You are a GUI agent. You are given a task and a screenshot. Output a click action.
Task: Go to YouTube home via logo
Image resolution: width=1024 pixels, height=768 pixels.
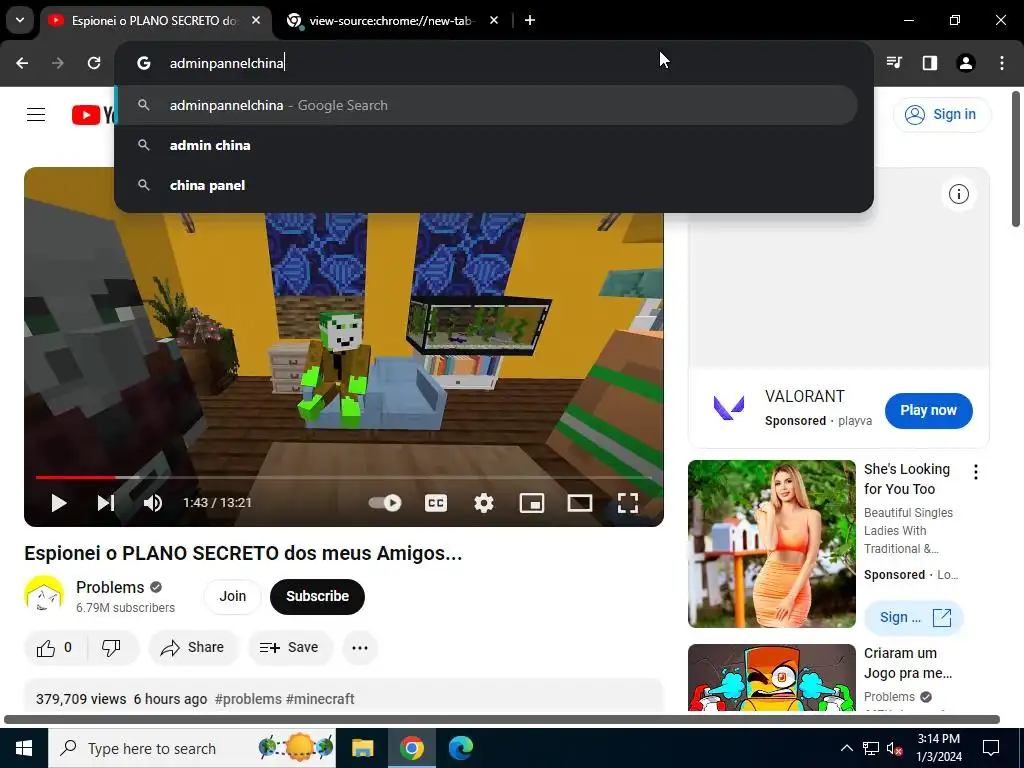pos(93,115)
